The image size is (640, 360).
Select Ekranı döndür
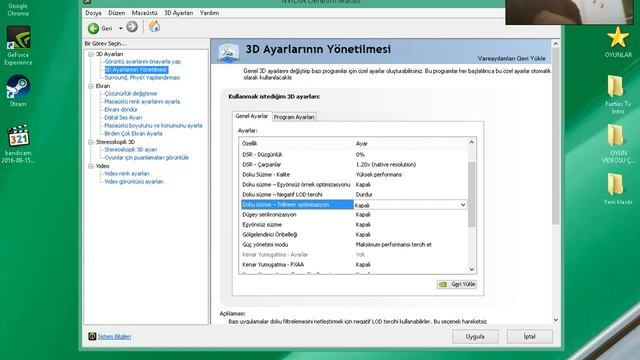121,109
